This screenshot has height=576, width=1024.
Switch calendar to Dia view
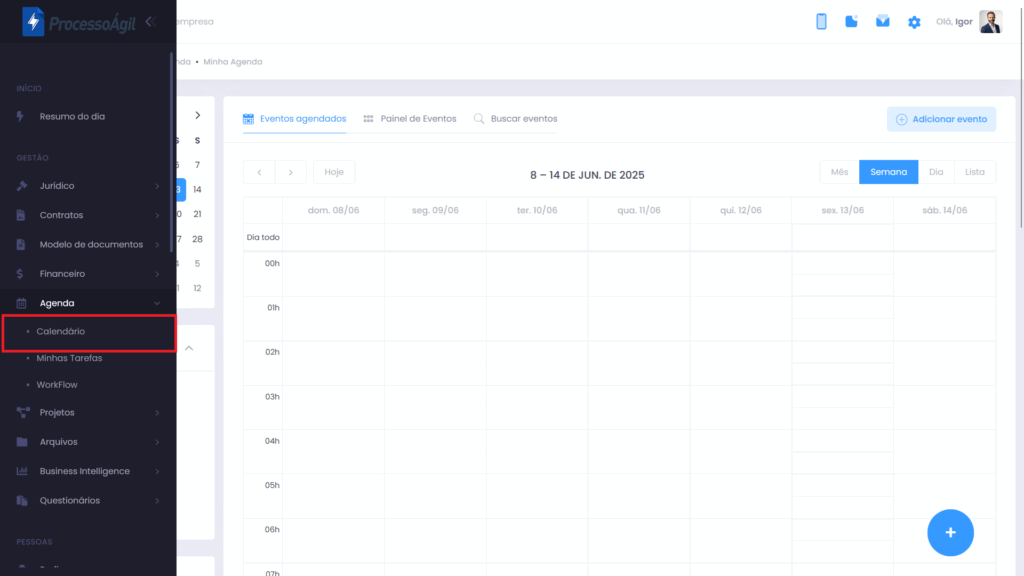click(x=936, y=172)
